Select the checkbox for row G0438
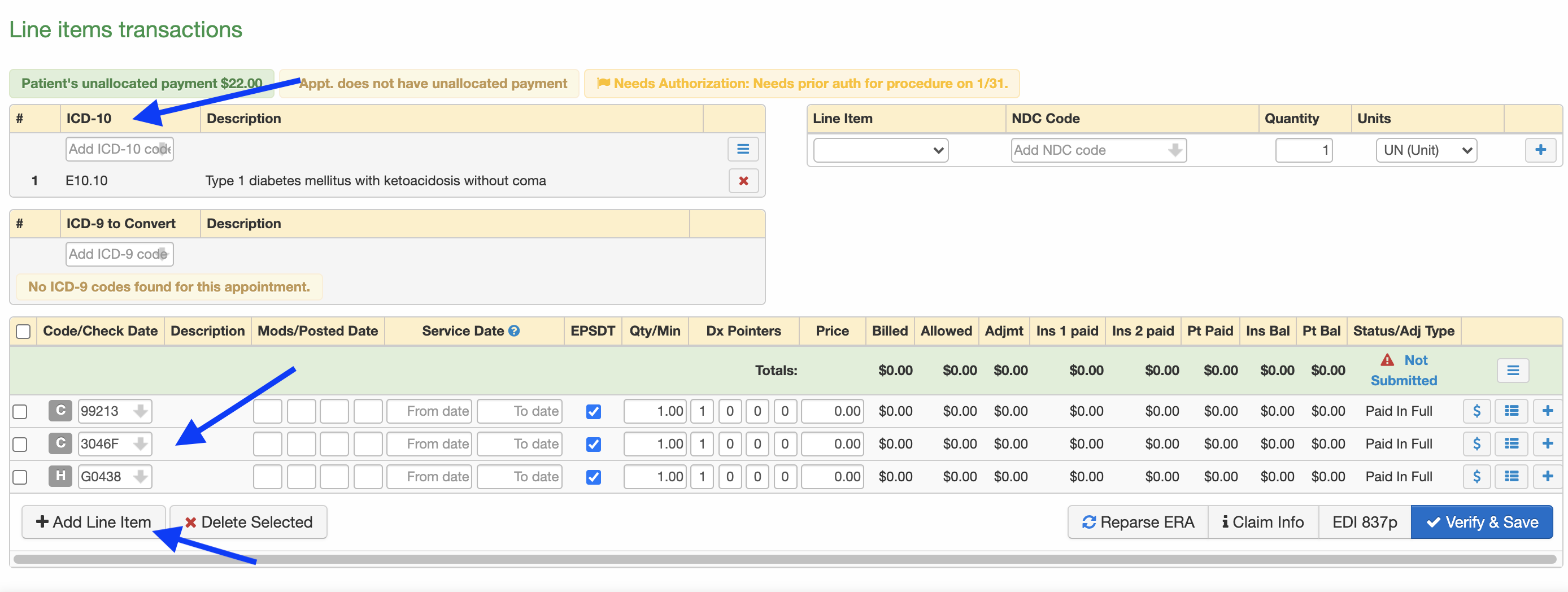1568x592 pixels. click(x=20, y=477)
